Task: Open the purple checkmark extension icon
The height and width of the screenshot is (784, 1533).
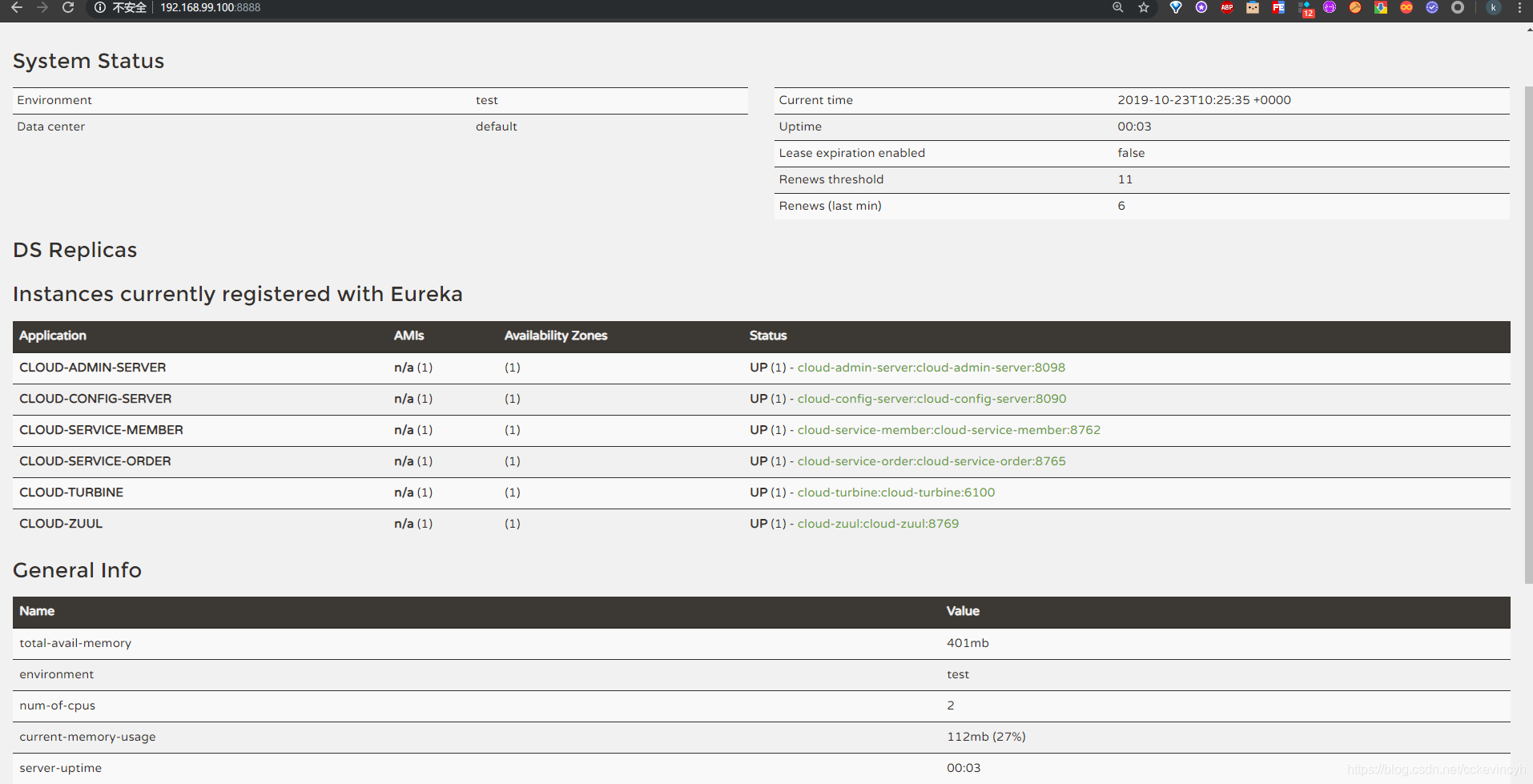Action: (x=1432, y=7)
